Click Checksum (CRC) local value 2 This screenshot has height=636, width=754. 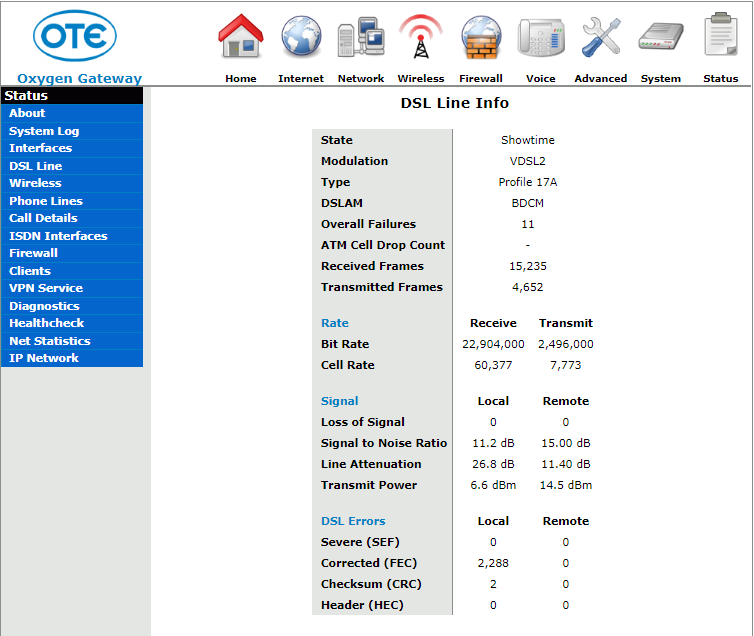pos(493,585)
